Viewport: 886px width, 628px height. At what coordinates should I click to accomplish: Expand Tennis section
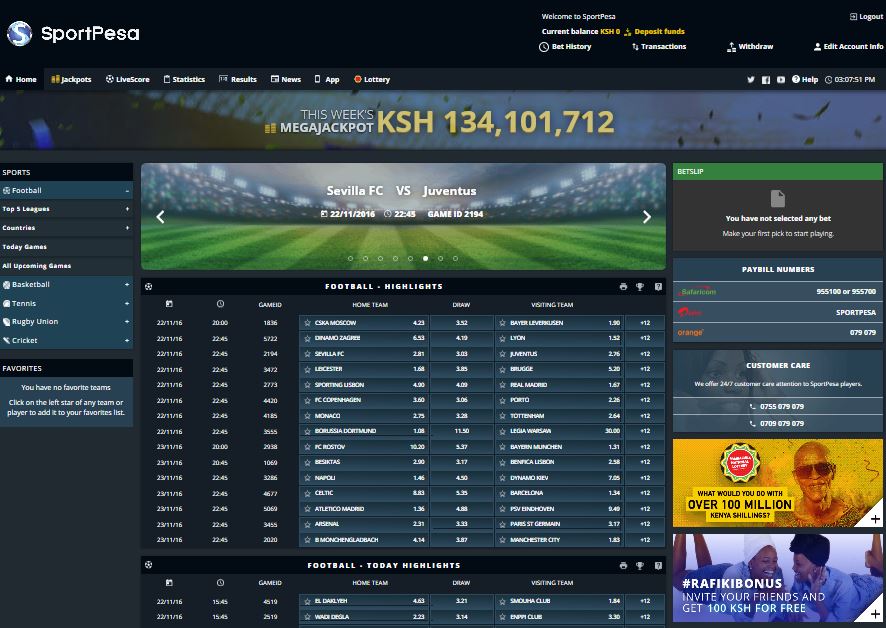pos(127,304)
